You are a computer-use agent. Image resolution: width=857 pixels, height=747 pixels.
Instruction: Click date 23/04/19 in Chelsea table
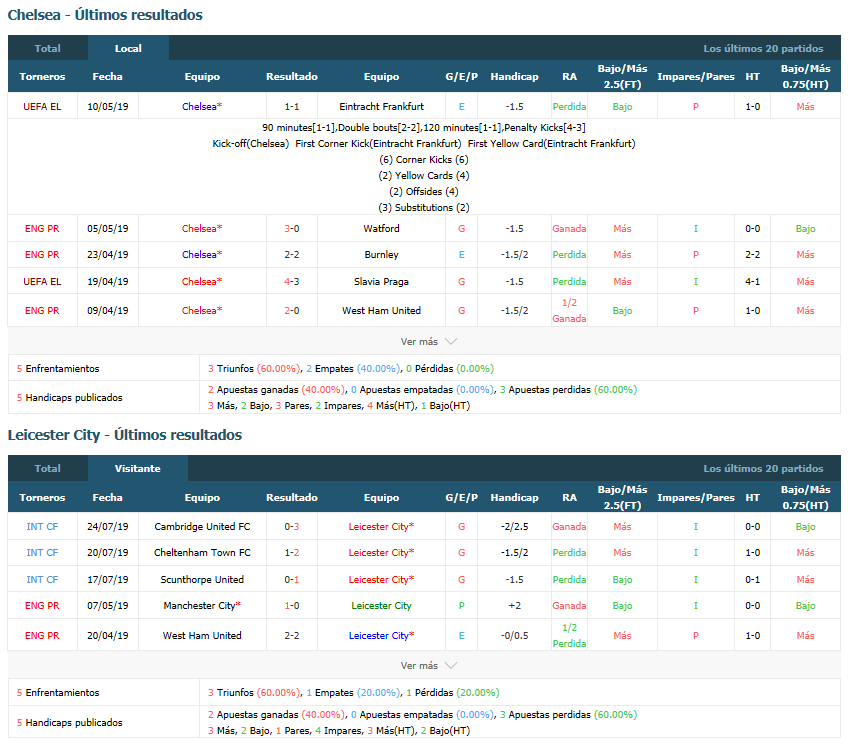(108, 255)
